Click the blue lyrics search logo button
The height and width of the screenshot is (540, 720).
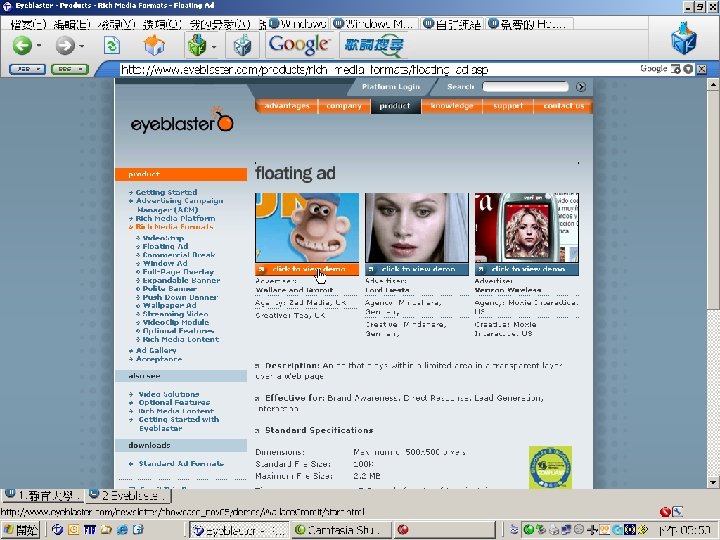pyautogui.click(x=375, y=45)
